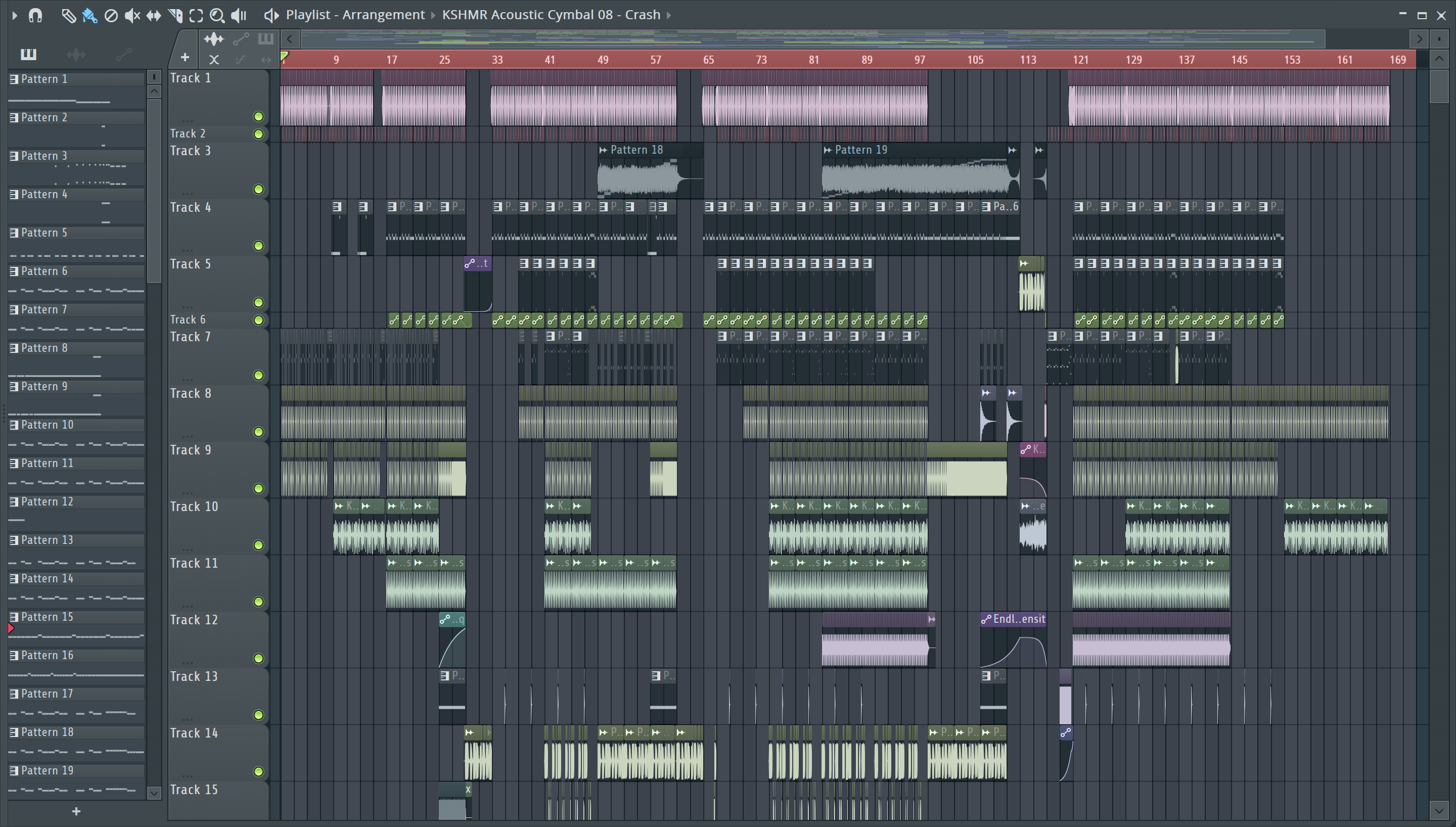Click the plus icon above Track 1
The width and height of the screenshot is (1456, 827).
tap(185, 57)
